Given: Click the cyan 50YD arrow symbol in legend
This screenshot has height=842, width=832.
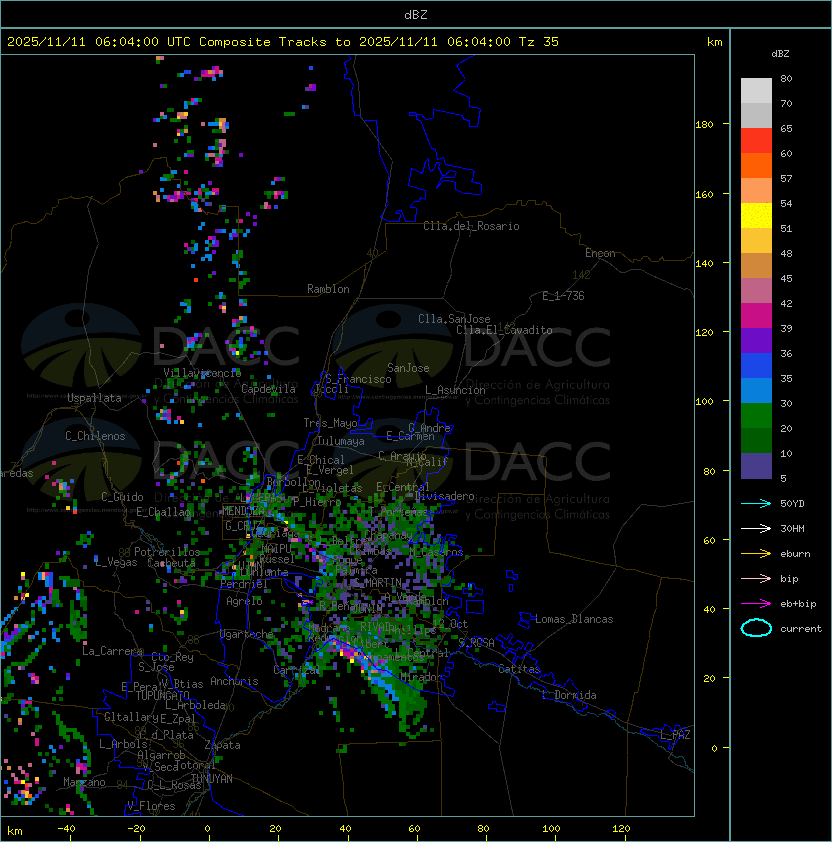Looking at the screenshot, I should [756, 503].
